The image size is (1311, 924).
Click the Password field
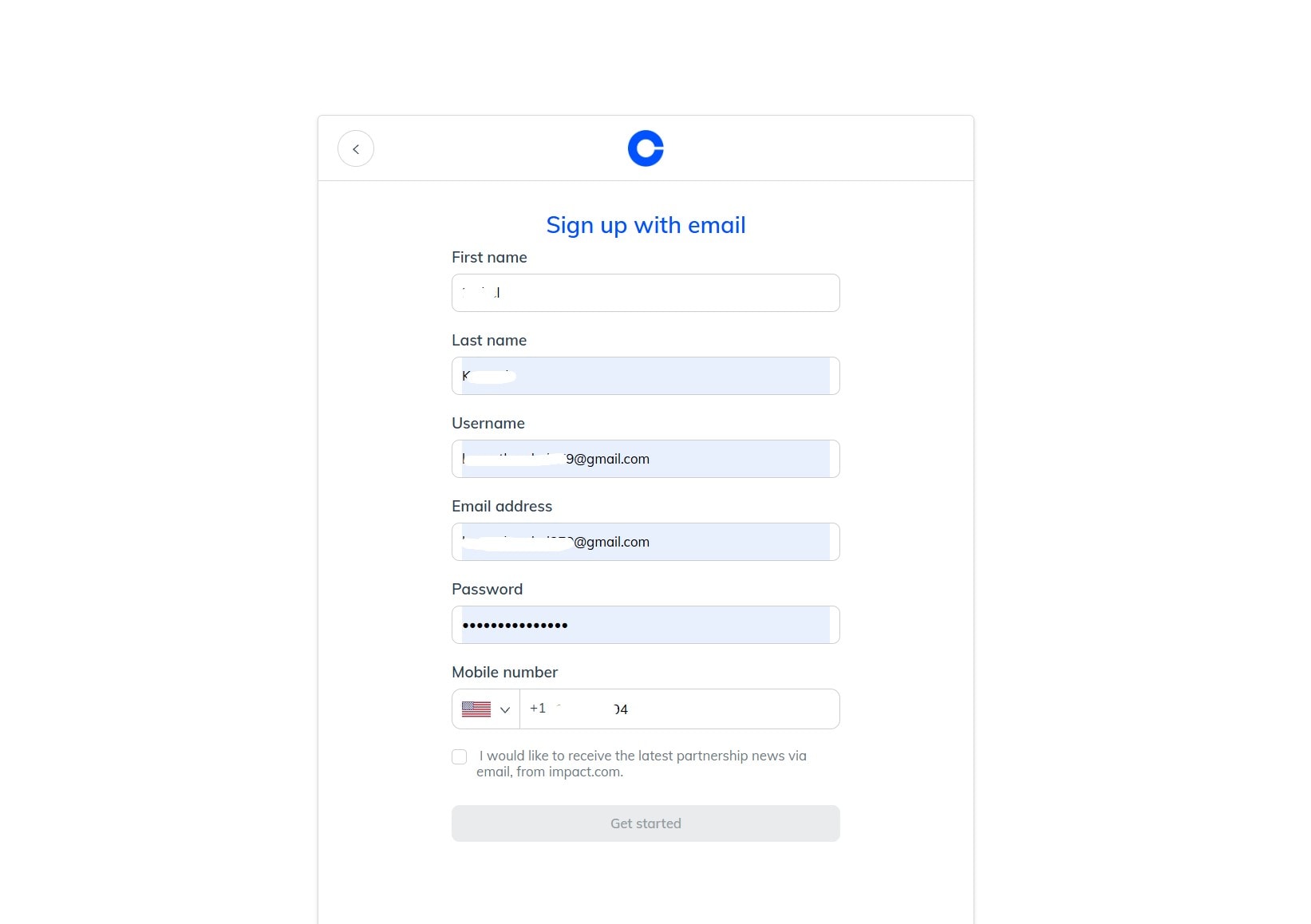tap(646, 625)
